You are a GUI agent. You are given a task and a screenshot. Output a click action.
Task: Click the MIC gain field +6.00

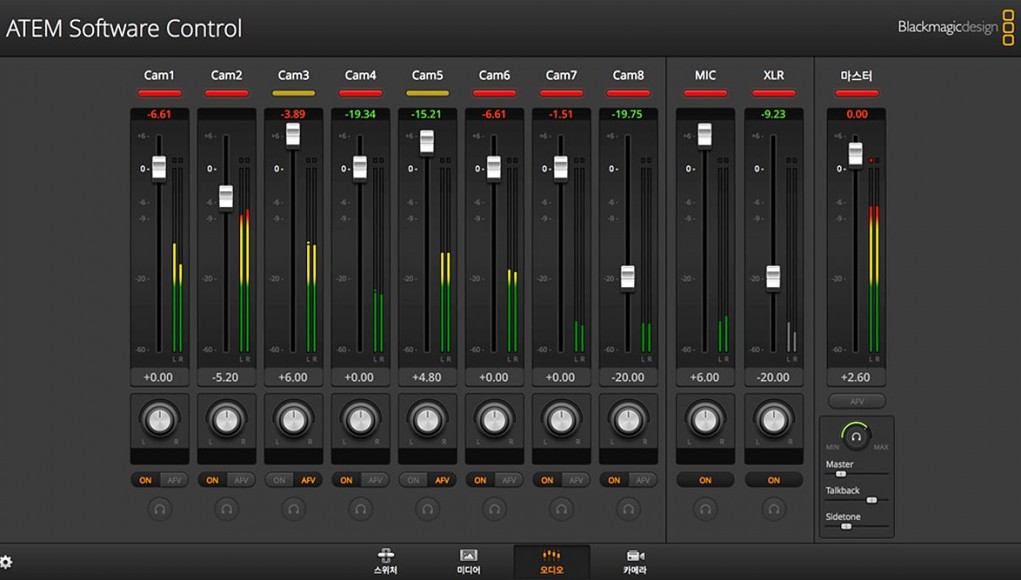point(705,377)
